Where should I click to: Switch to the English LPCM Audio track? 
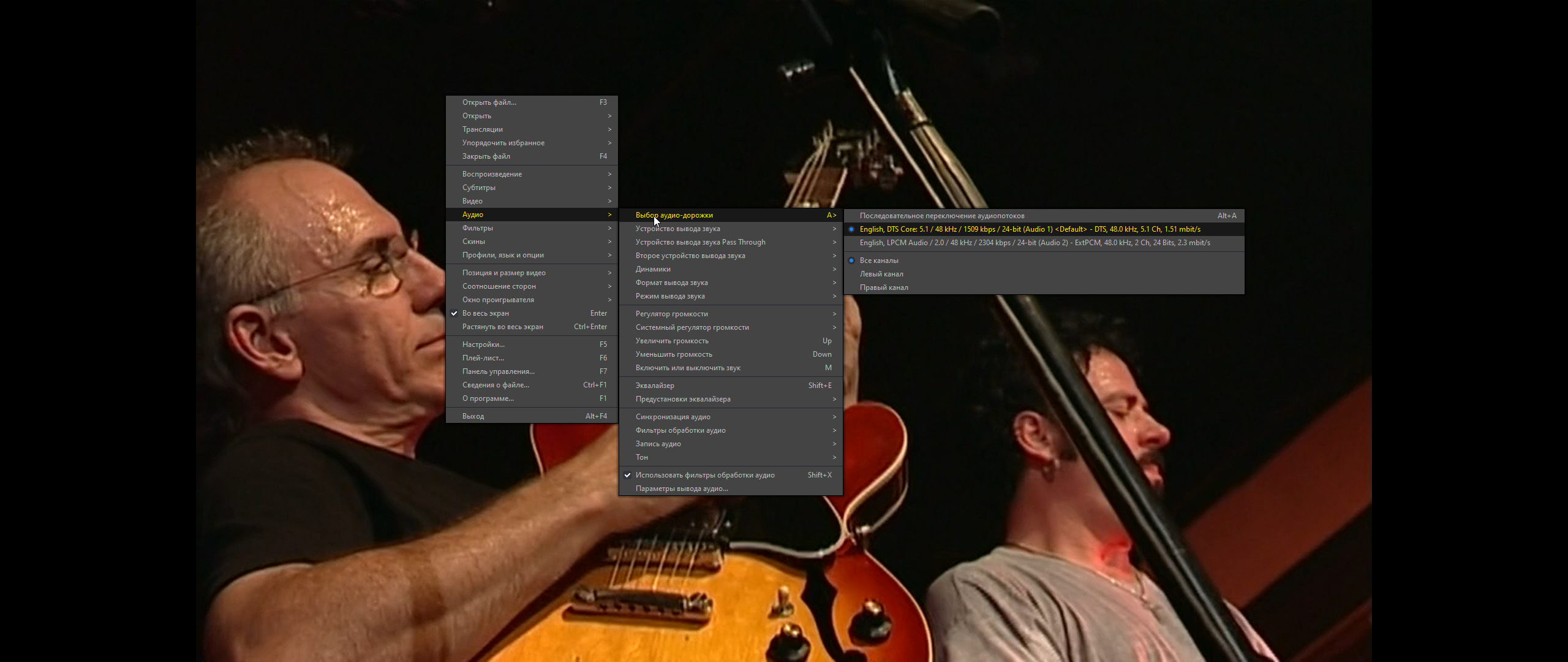pyautogui.click(x=980, y=242)
